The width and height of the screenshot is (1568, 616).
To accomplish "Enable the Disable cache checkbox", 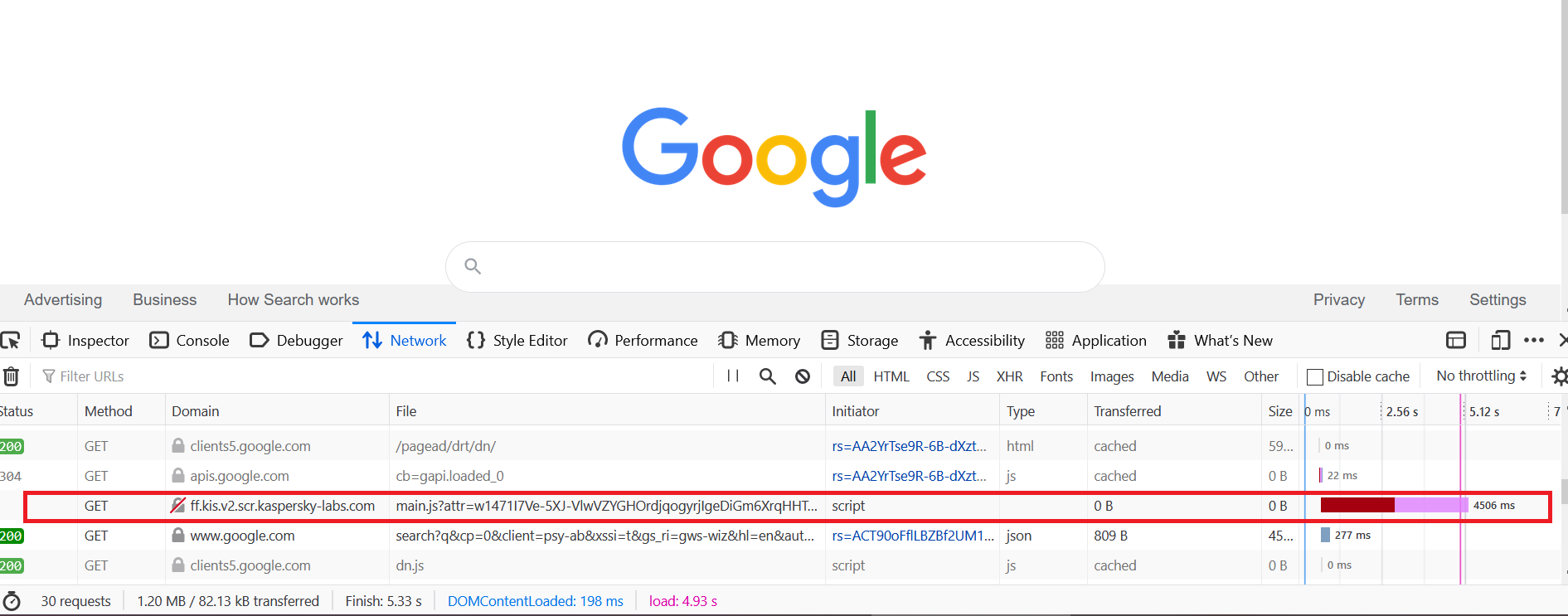I will click(x=1315, y=377).
